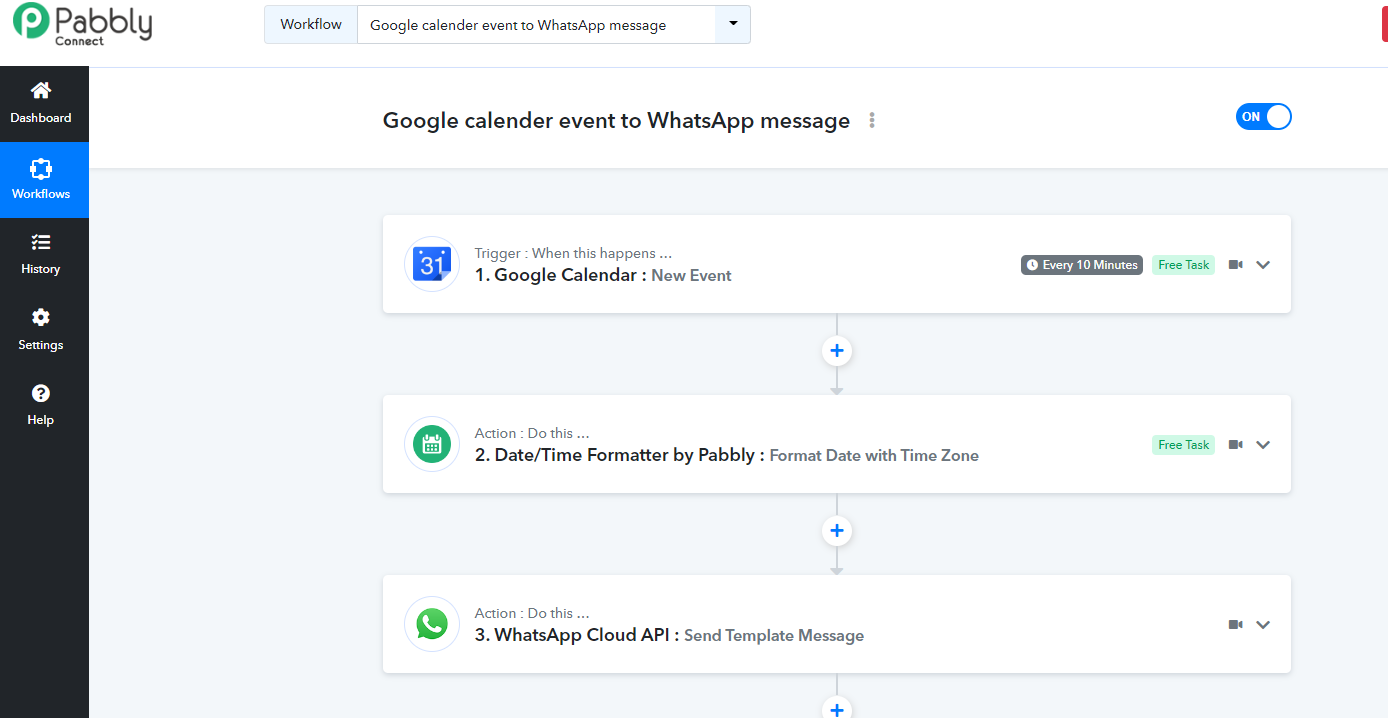Add step after Google Calendar trigger
Viewport: 1388px width, 718px height.
click(837, 351)
